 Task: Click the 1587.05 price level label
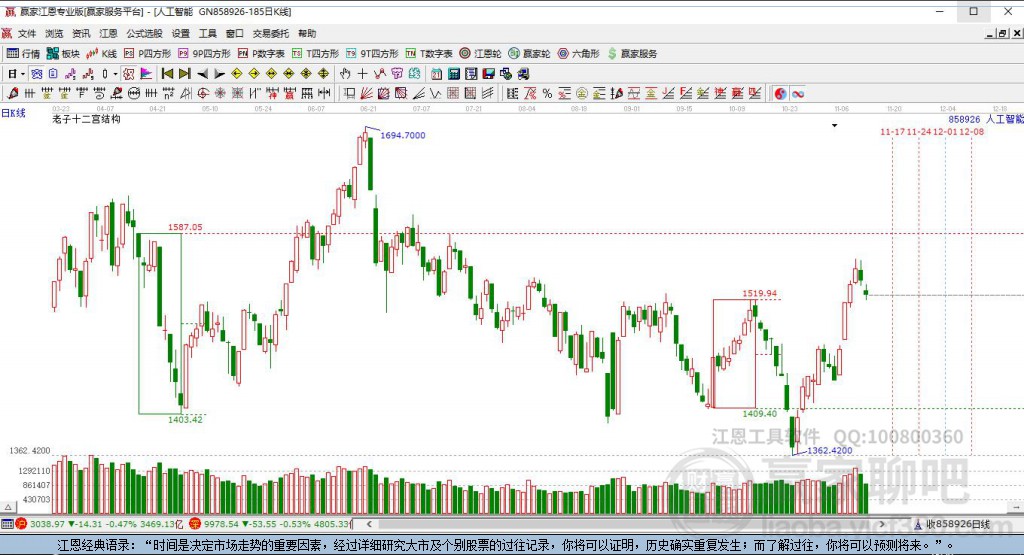[x=185, y=227]
